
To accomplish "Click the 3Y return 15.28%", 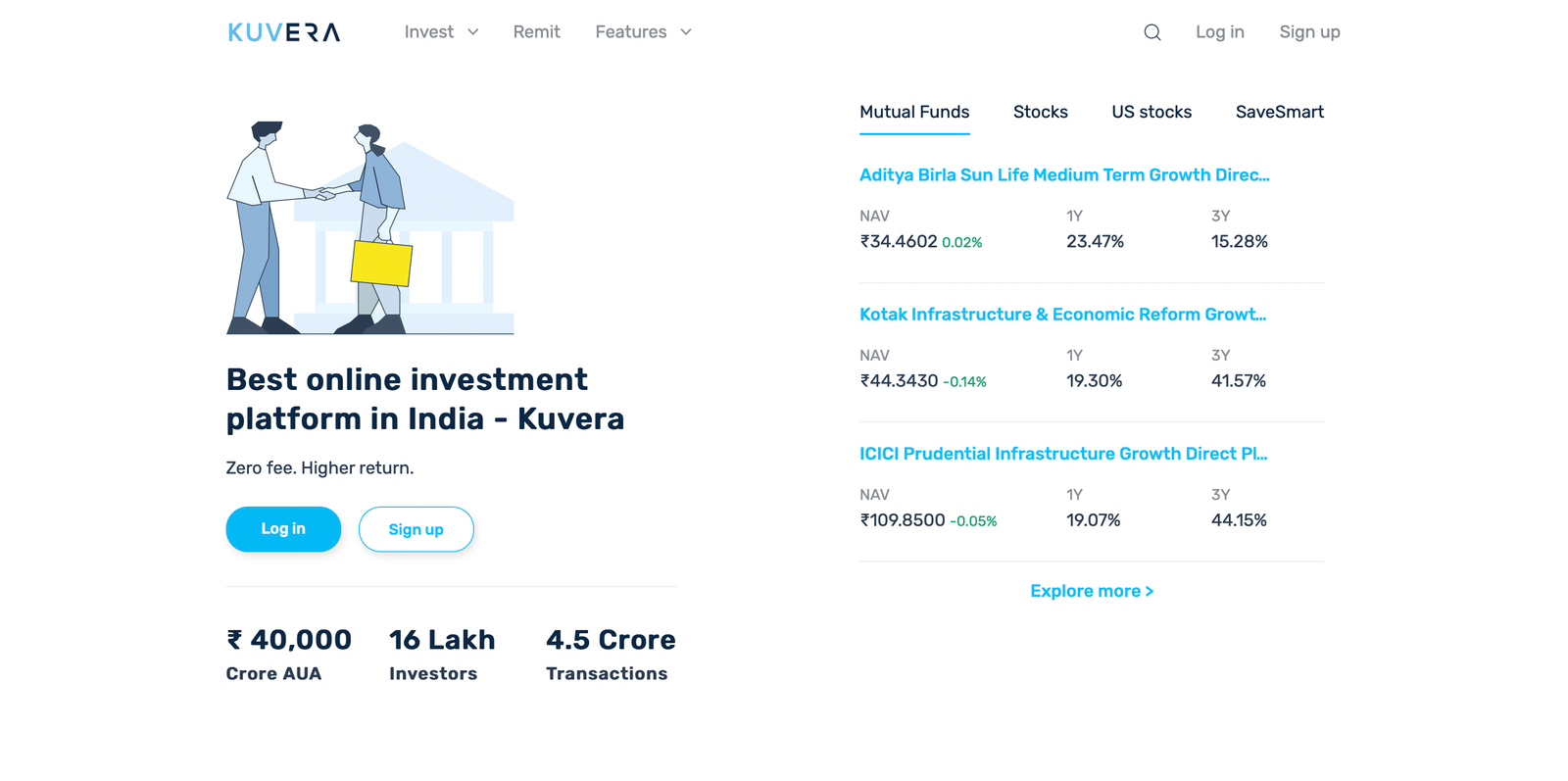I will 1240,241.
